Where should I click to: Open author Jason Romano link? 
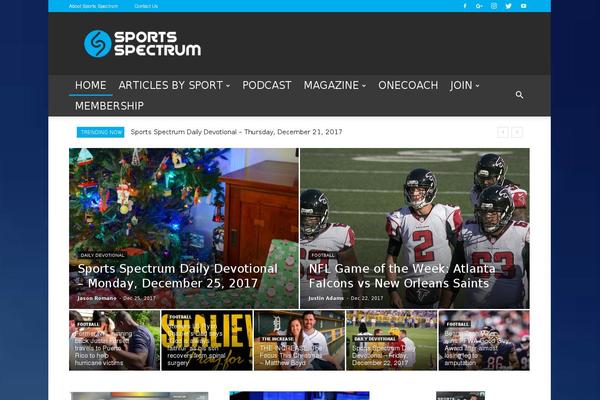(97, 298)
